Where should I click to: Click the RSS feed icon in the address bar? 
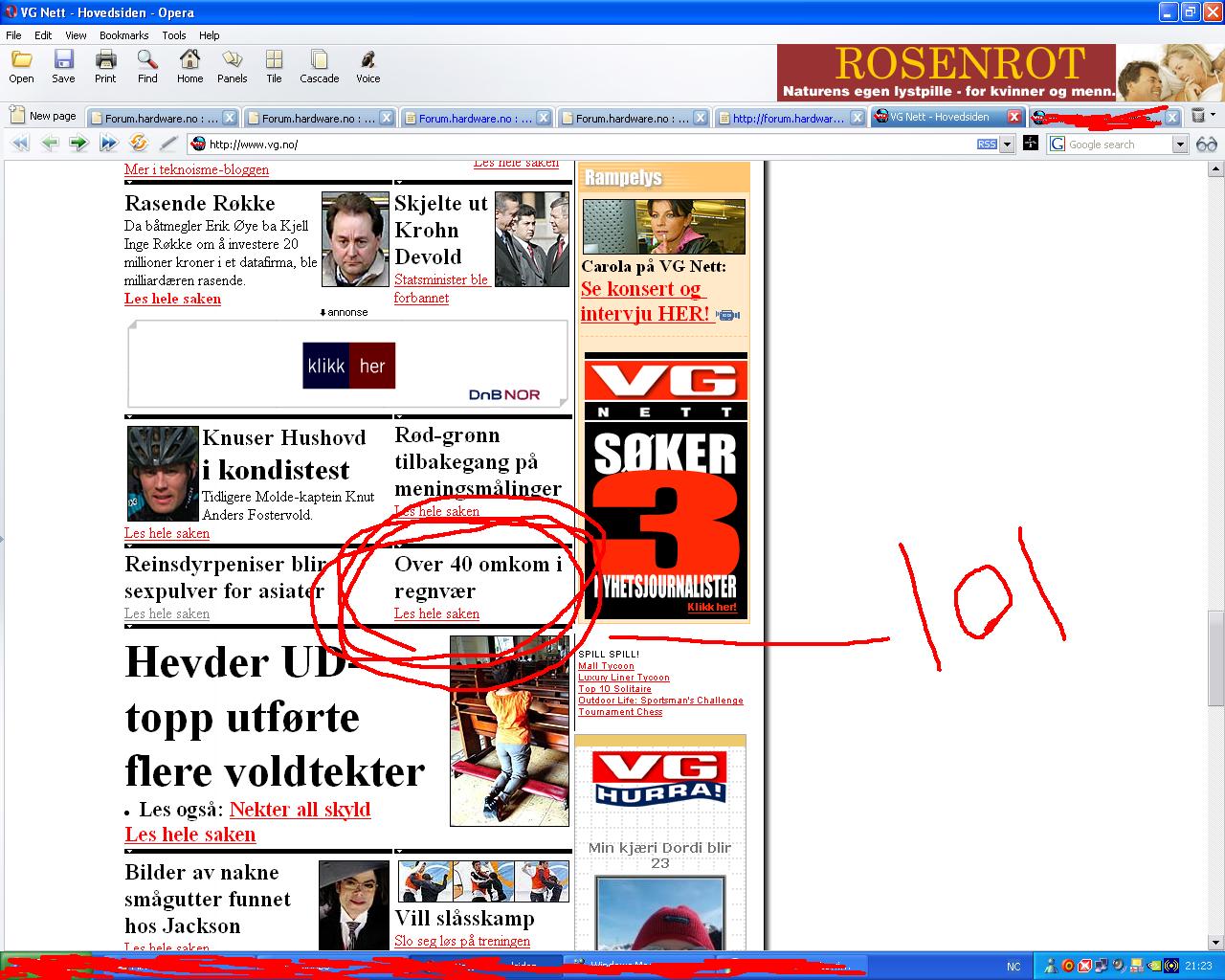pos(987,145)
